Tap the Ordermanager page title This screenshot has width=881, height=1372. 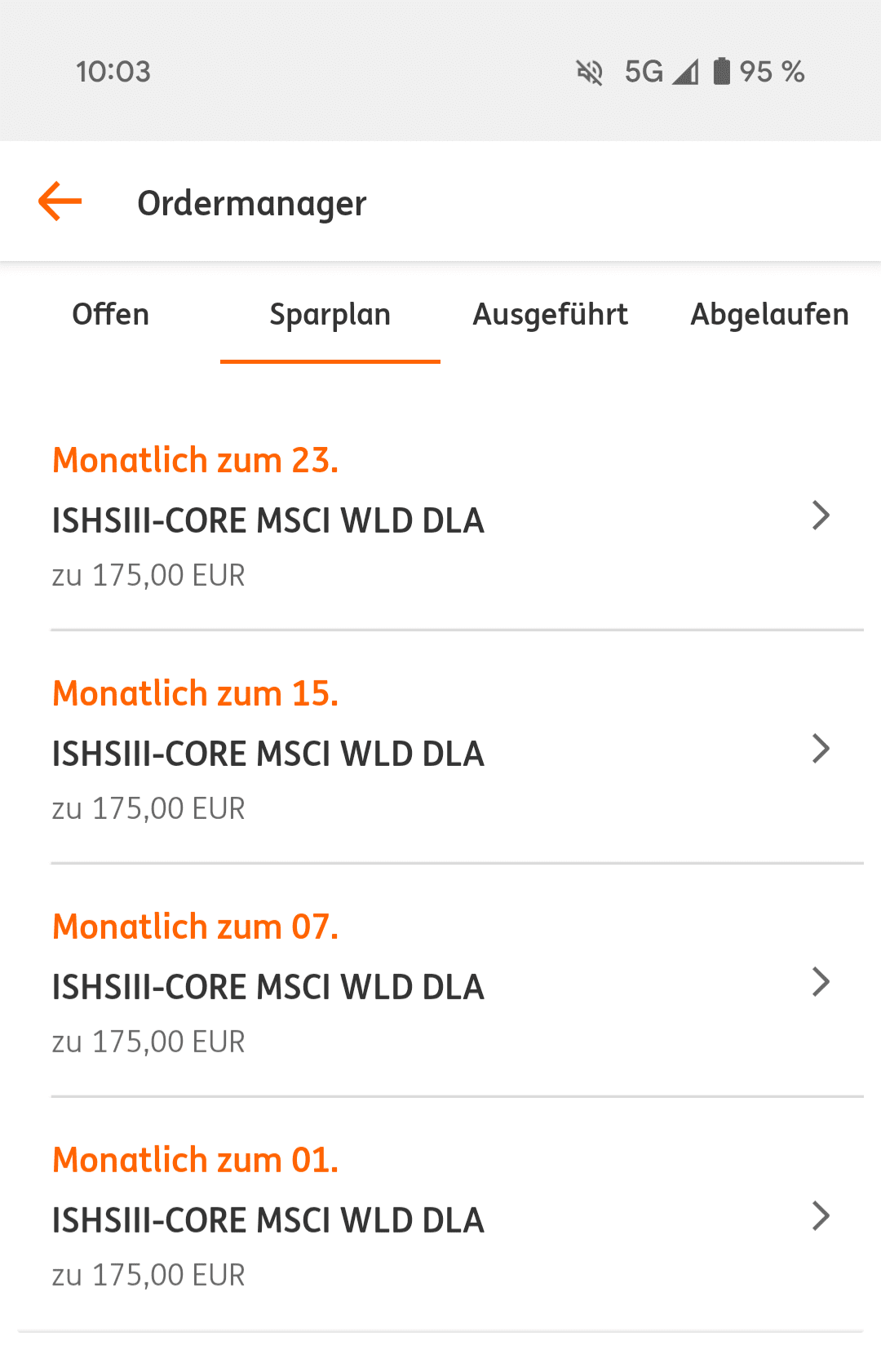pos(252,203)
